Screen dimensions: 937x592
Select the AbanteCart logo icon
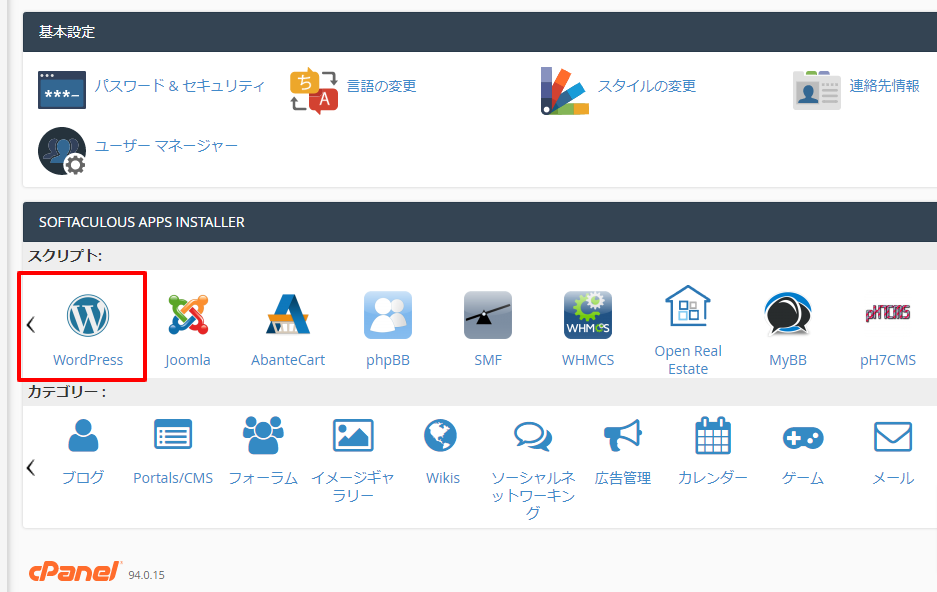pos(287,314)
